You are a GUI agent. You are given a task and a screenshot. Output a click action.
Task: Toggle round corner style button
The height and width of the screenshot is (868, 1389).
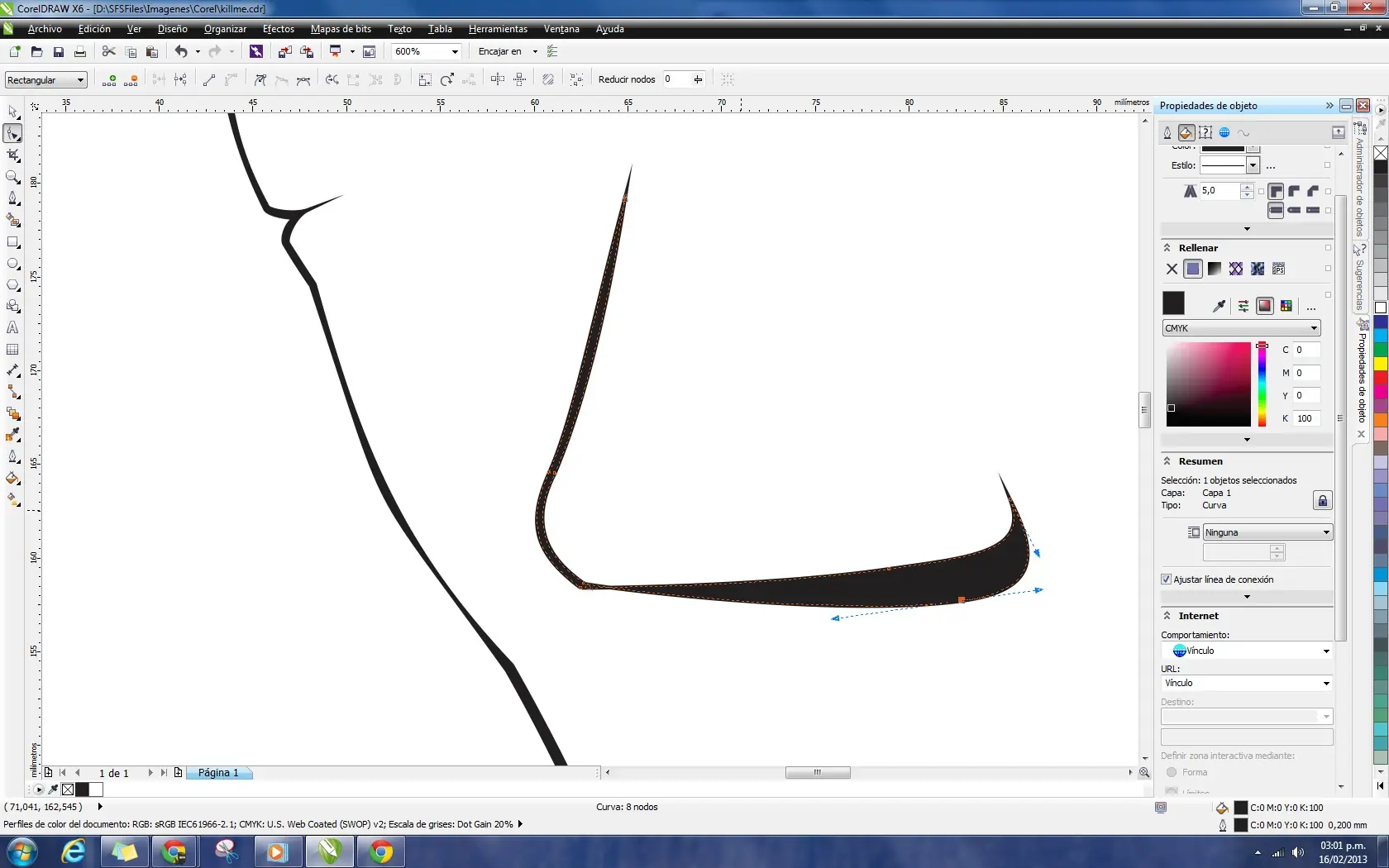click(x=1295, y=191)
